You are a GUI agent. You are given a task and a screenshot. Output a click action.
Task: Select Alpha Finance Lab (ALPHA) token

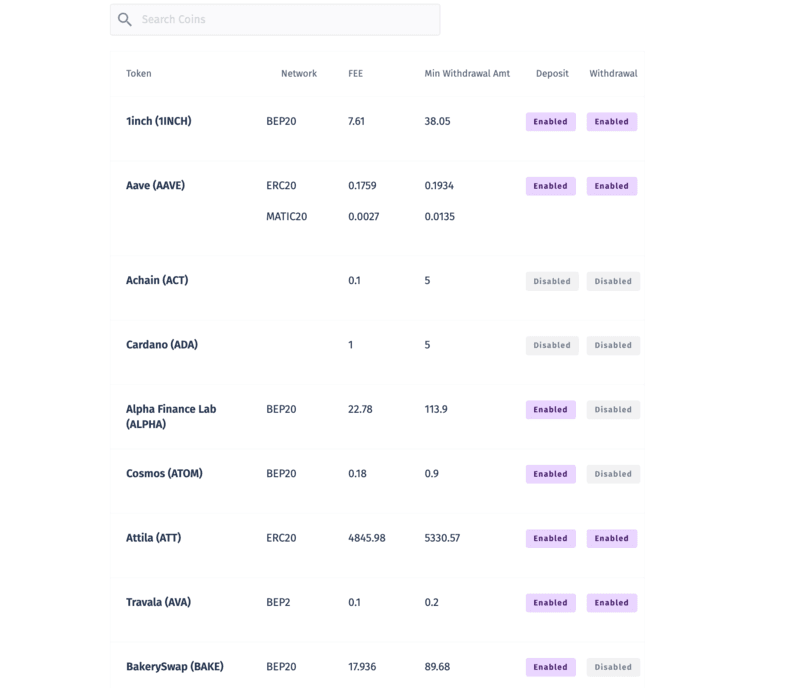(171, 416)
